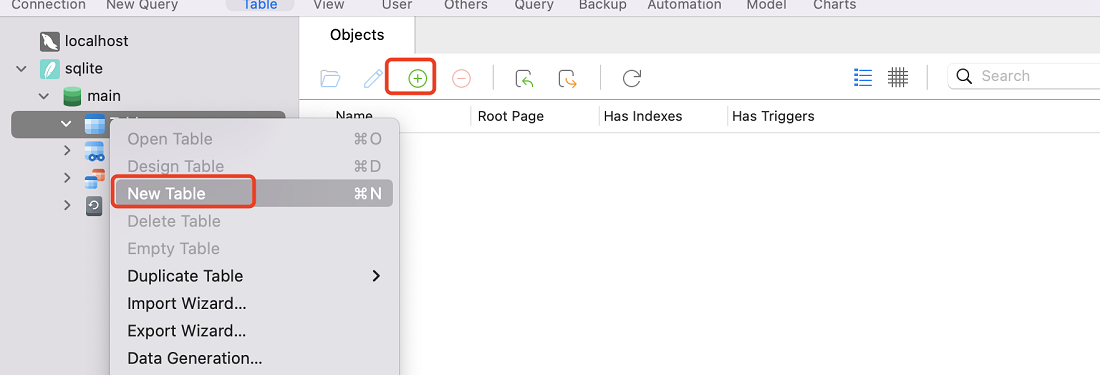
Task: Click the Has Triggers column header
Action: 773,116
